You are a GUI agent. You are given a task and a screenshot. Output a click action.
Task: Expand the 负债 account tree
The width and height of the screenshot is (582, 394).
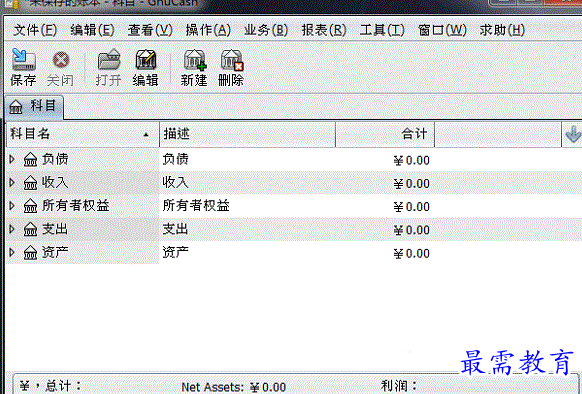12,159
